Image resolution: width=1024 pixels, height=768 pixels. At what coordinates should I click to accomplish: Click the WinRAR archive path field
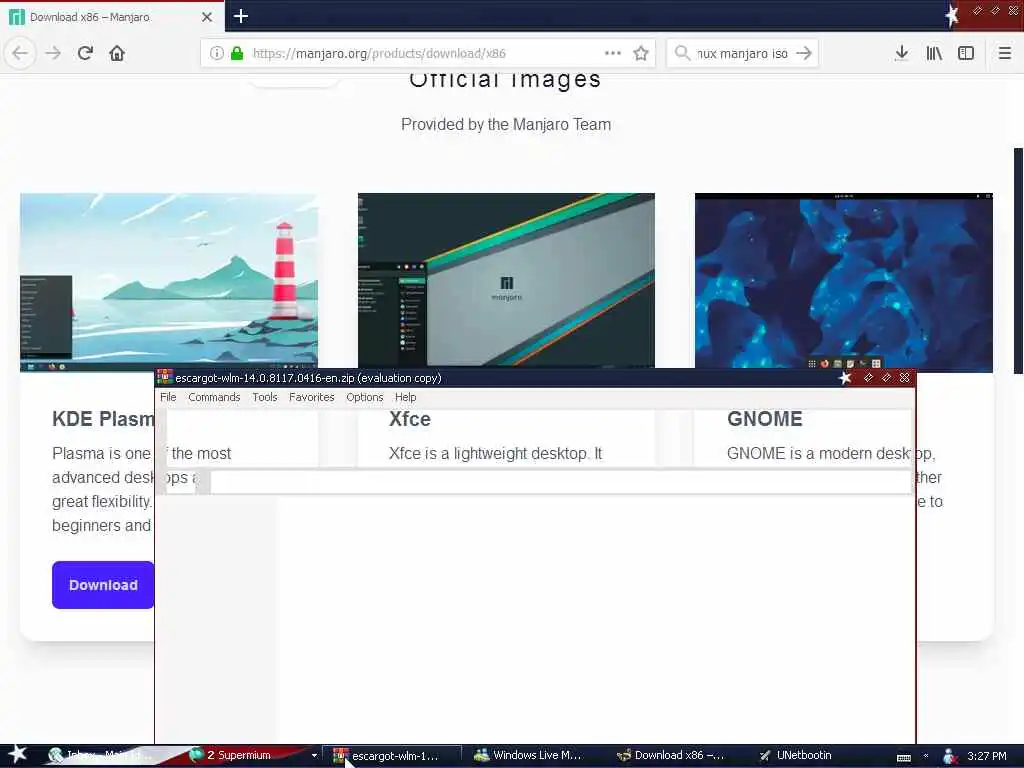pos(560,481)
